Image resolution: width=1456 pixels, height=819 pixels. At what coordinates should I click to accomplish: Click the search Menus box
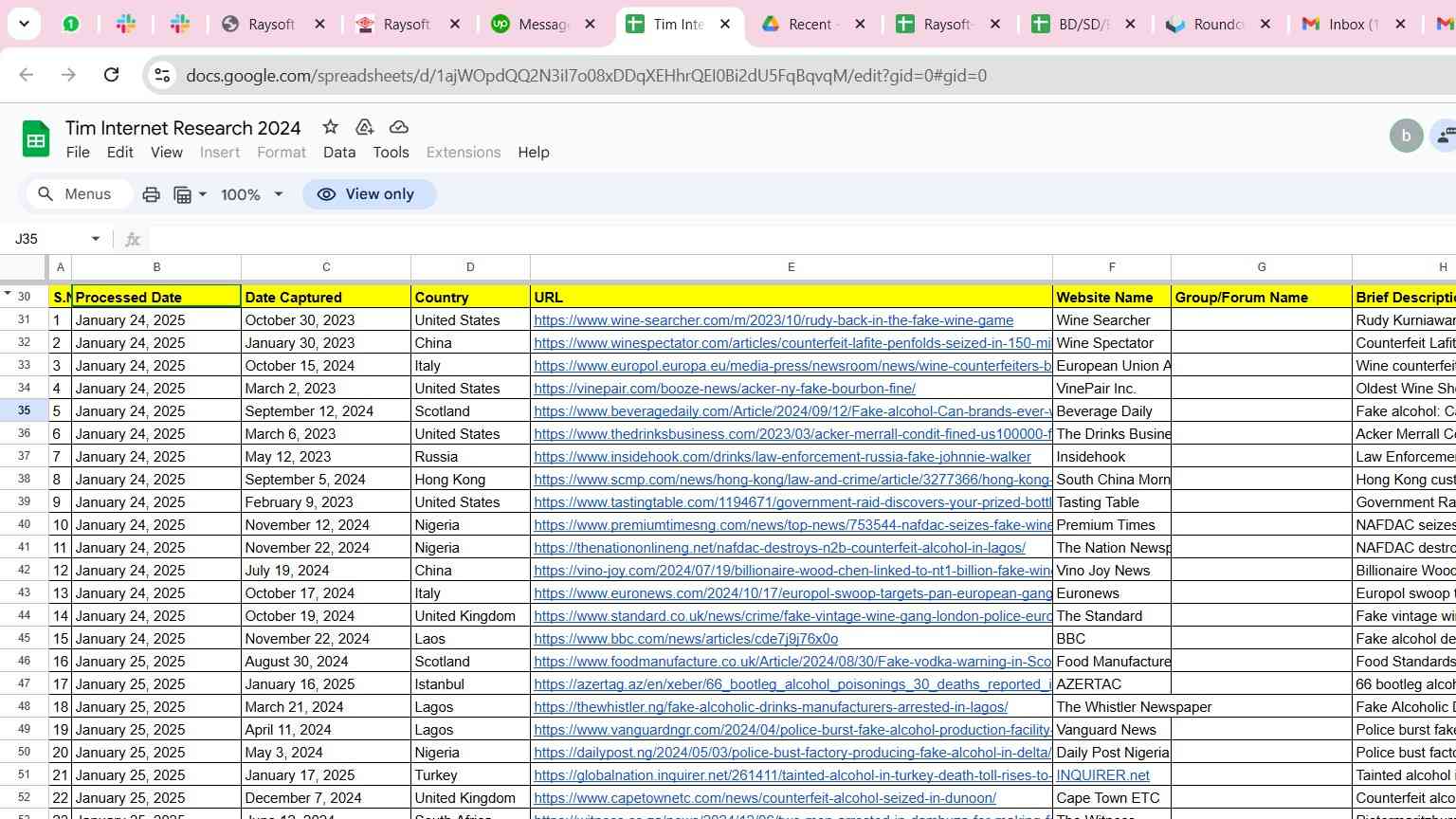pyautogui.click(x=78, y=194)
